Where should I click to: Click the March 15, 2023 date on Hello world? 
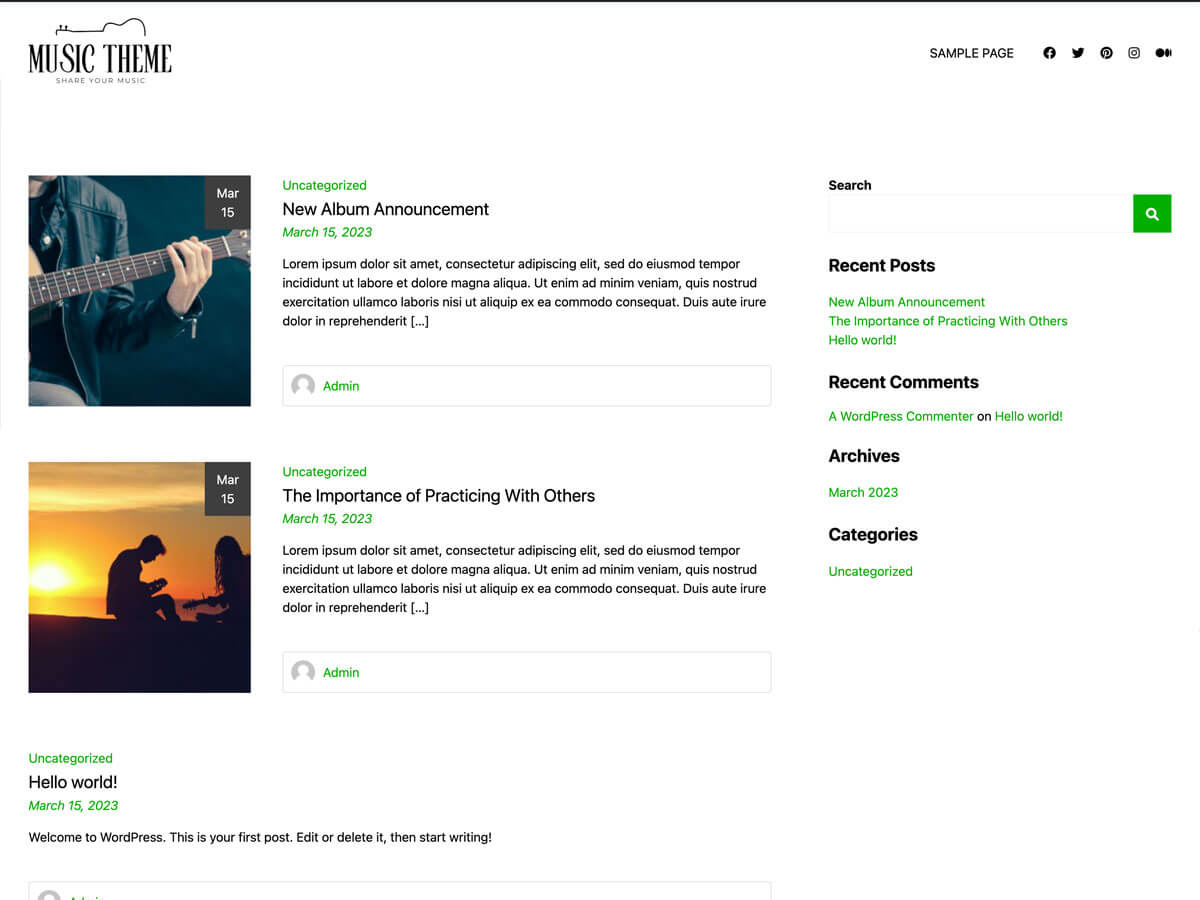[x=73, y=805]
